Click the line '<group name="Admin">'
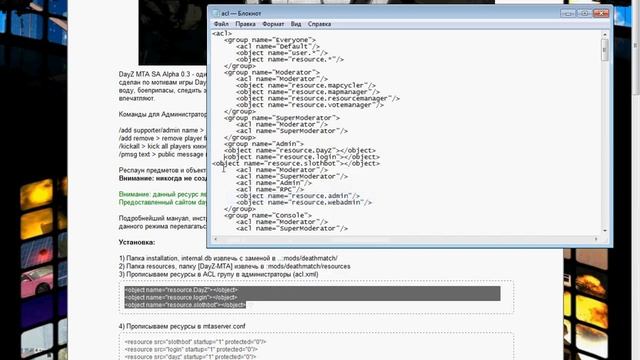The image size is (640, 360). 264,144
